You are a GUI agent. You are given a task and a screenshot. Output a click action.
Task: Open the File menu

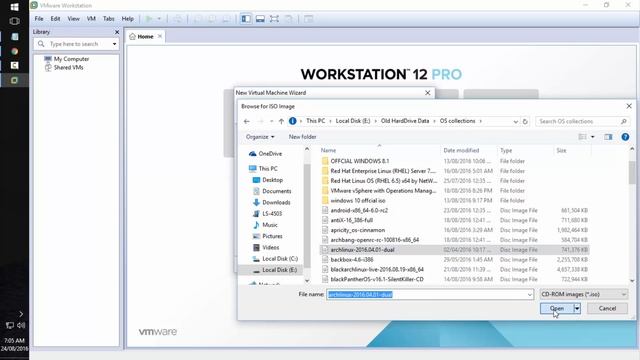click(x=39, y=19)
